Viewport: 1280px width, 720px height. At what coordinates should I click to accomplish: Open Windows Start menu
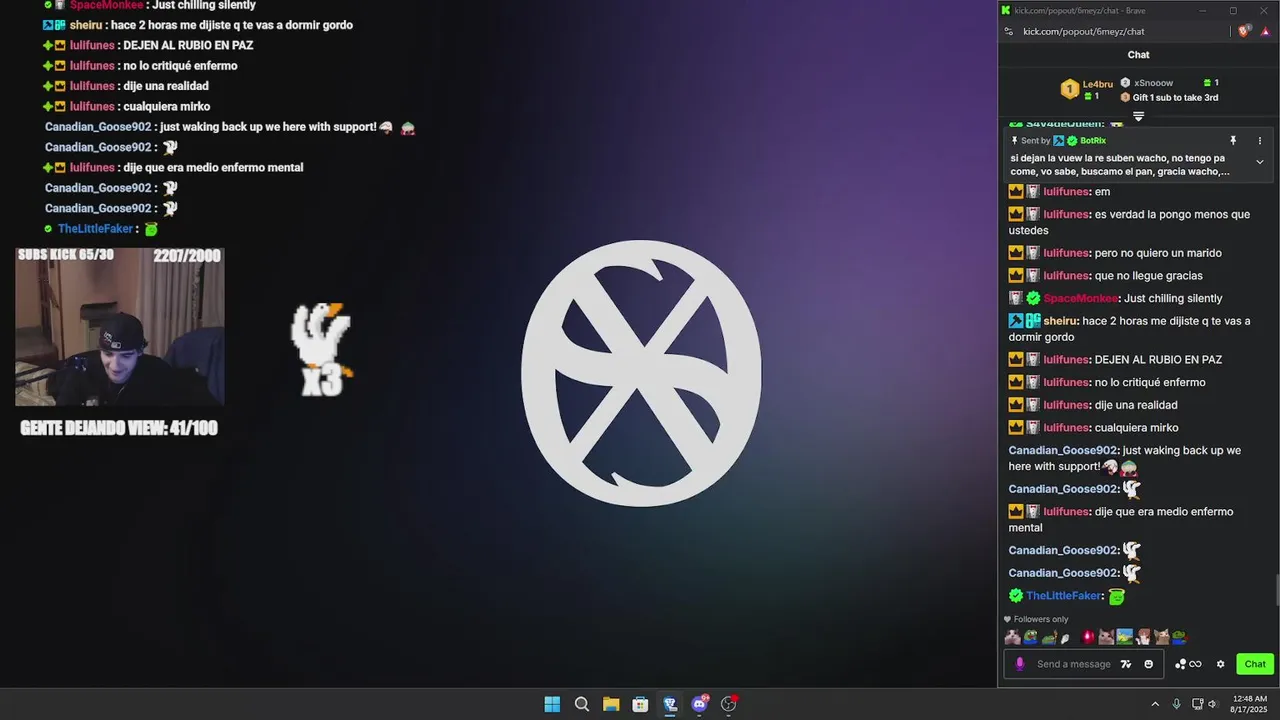pyautogui.click(x=552, y=704)
